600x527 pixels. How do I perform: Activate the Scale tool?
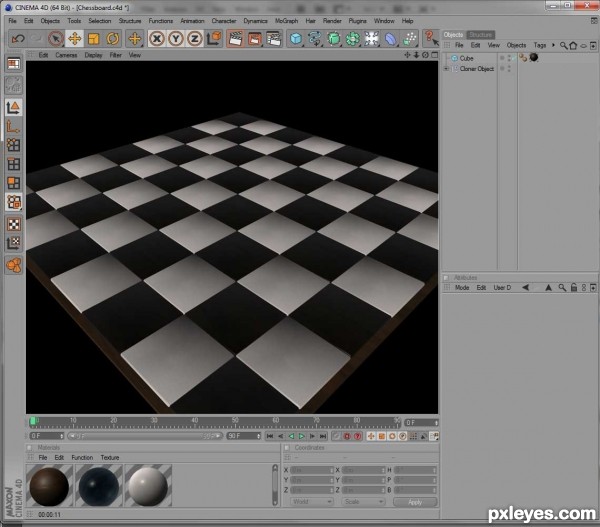pyautogui.click(x=94, y=39)
